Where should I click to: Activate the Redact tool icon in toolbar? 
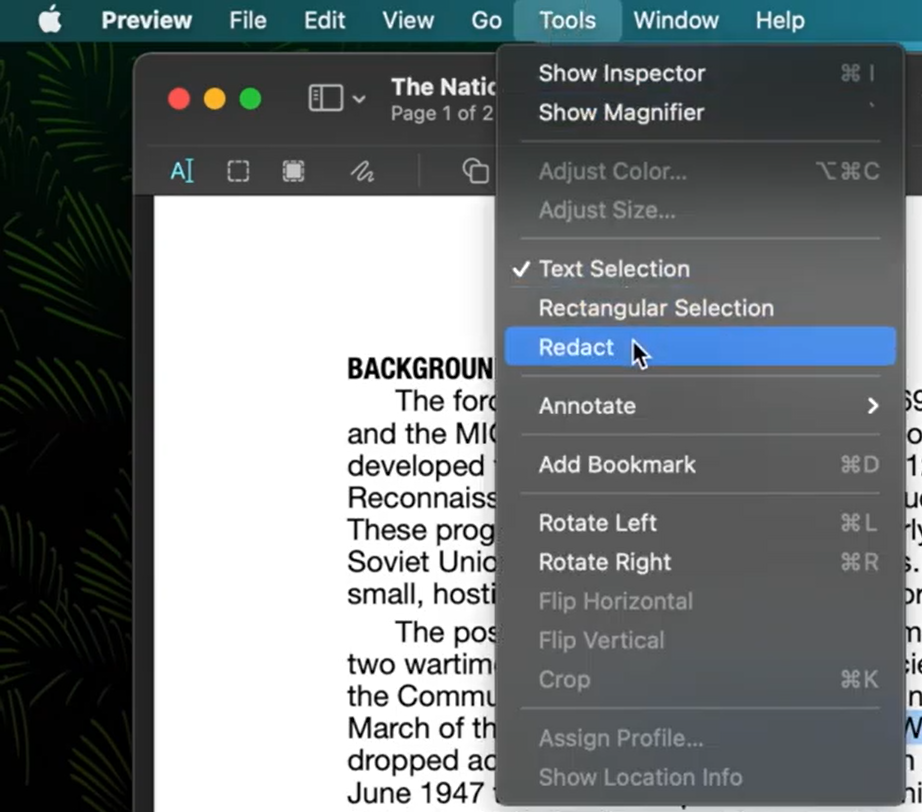293,172
